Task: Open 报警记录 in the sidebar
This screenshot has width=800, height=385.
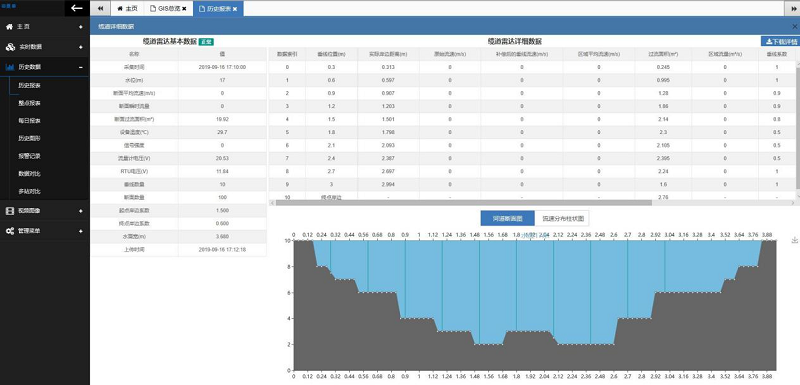Action: click(x=29, y=156)
